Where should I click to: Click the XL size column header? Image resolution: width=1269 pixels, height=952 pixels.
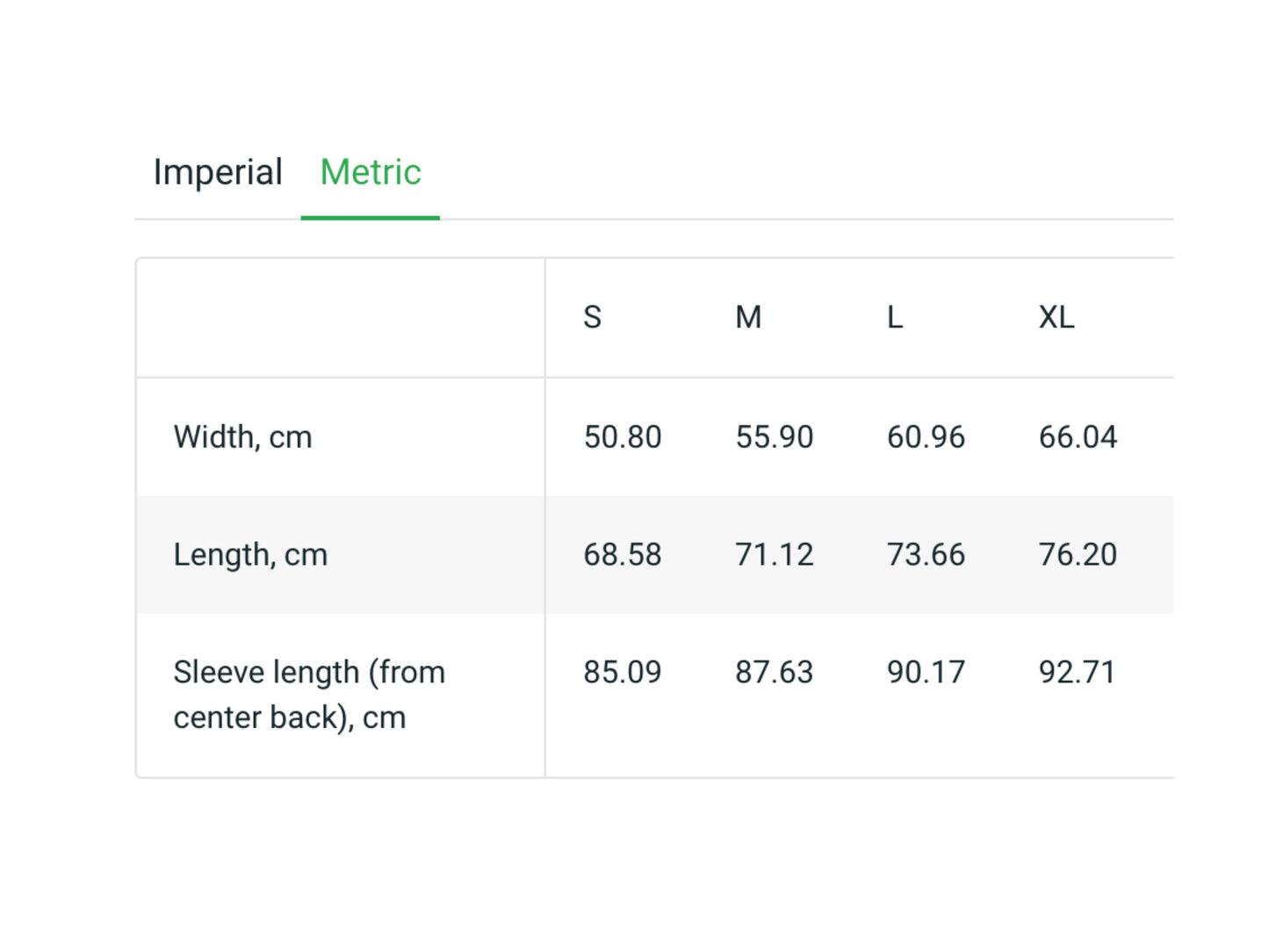pos(1056,317)
